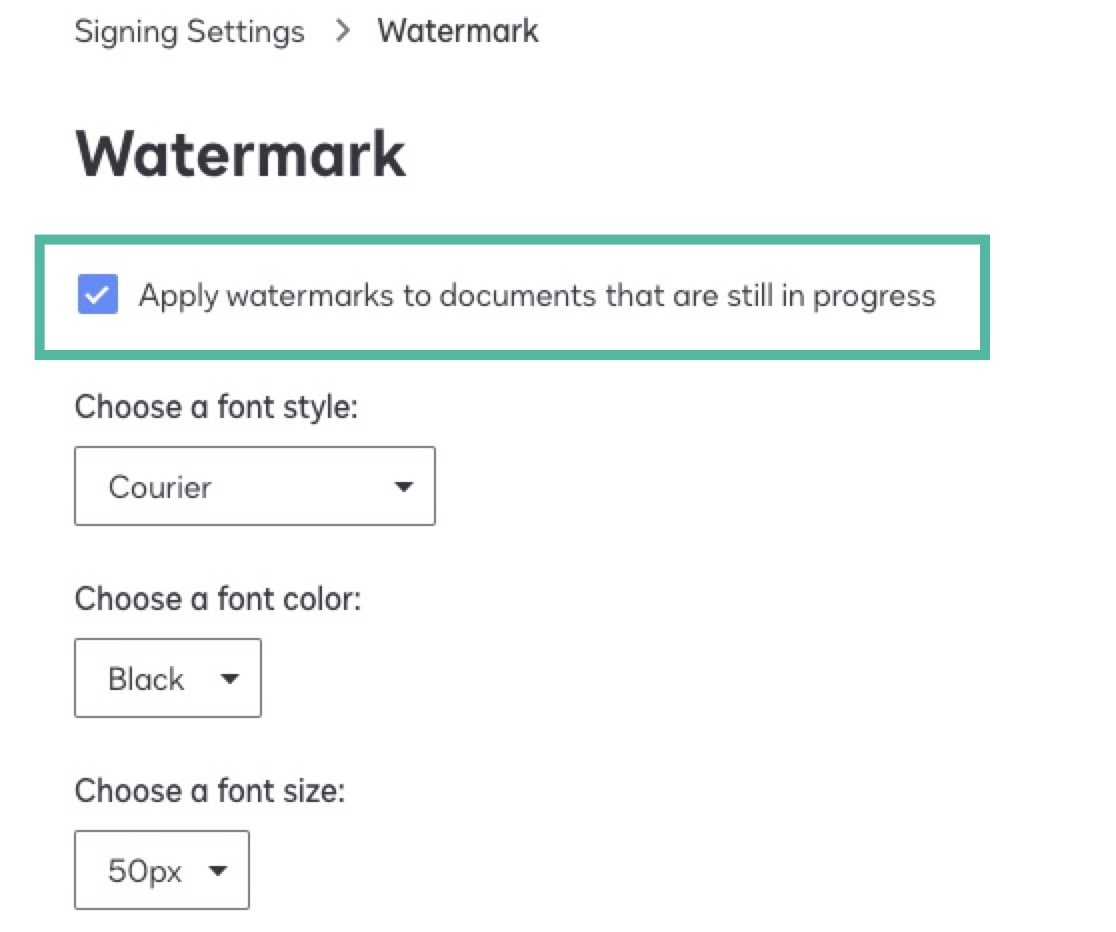Uncheck apply watermarks to in-progress documents
This screenshot has width=1116, height=932.
point(97,294)
